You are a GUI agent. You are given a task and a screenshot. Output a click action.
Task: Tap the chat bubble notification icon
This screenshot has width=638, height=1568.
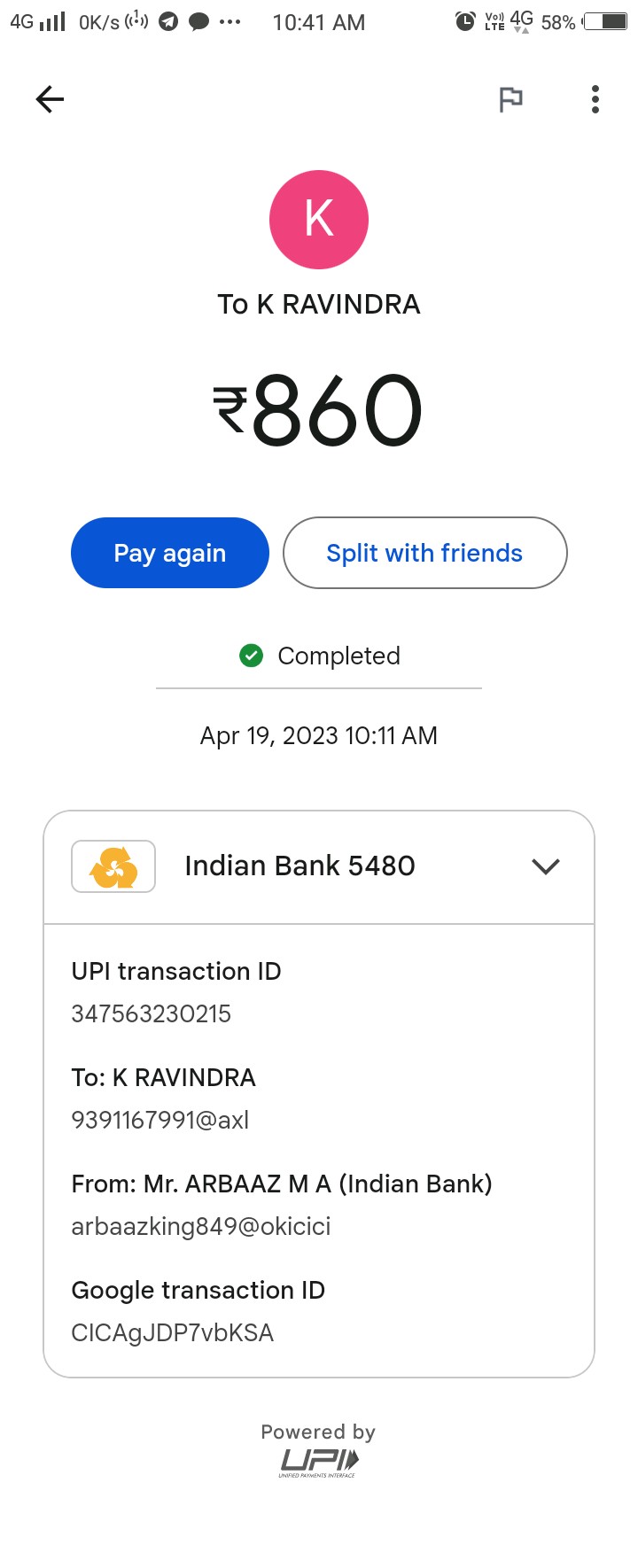pyautogui.click(x=199, y=22)
